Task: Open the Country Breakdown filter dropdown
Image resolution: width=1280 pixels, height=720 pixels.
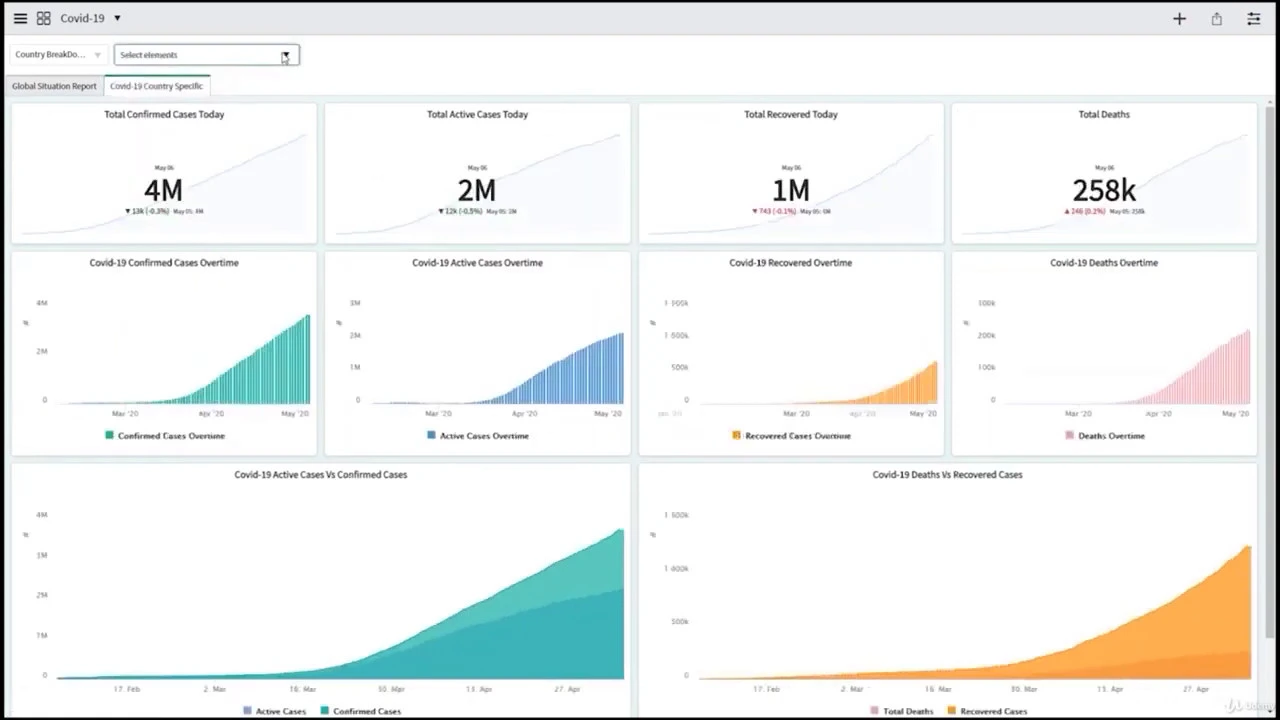Action: point(58,55)
